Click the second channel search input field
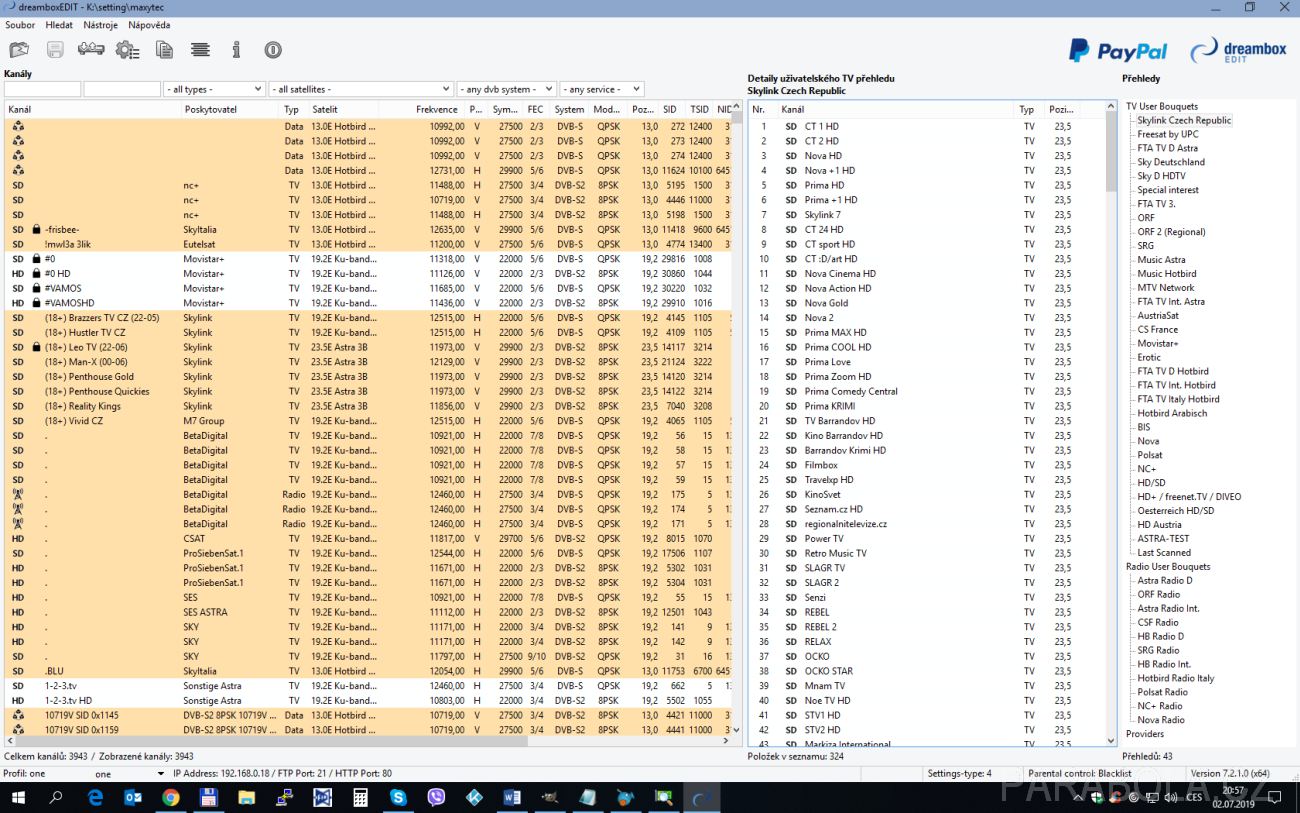Image resolution: width=1300 pixels, height=813 pixels. (x=122, y=89)
